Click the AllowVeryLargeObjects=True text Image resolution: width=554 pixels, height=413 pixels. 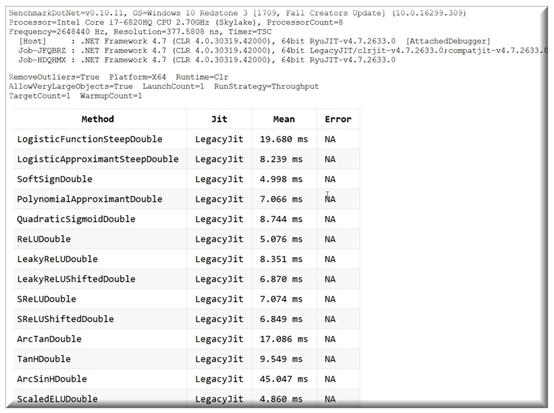(71, 86)
